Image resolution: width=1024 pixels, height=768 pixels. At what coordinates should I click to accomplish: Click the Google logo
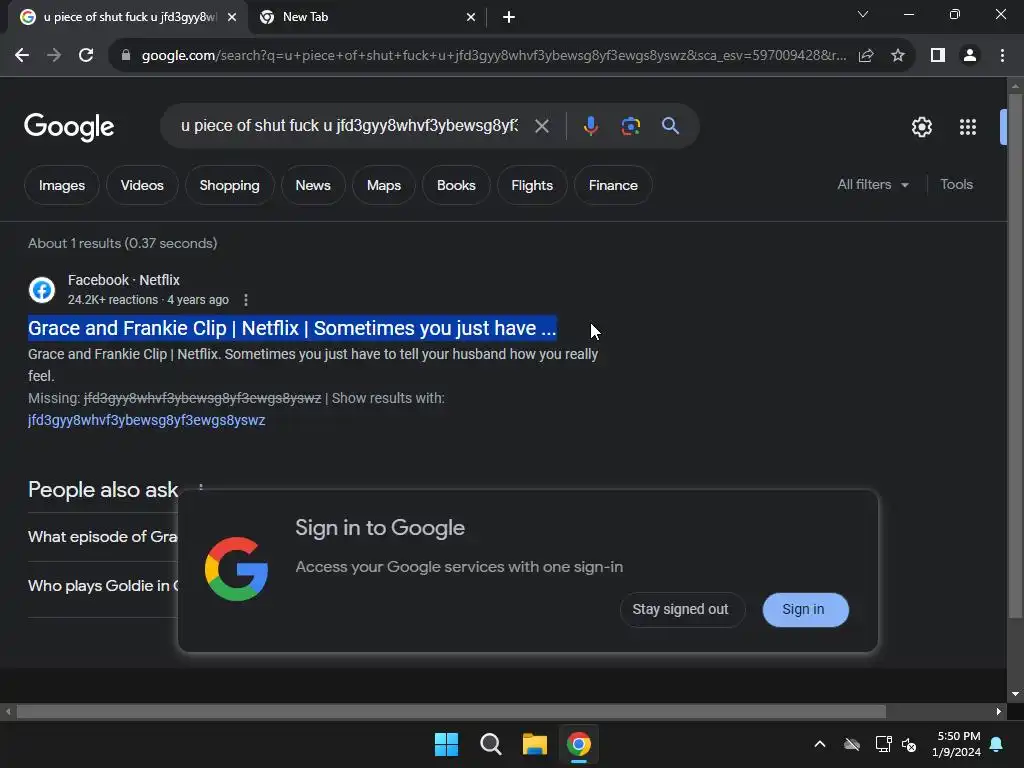tap(69, 127)
